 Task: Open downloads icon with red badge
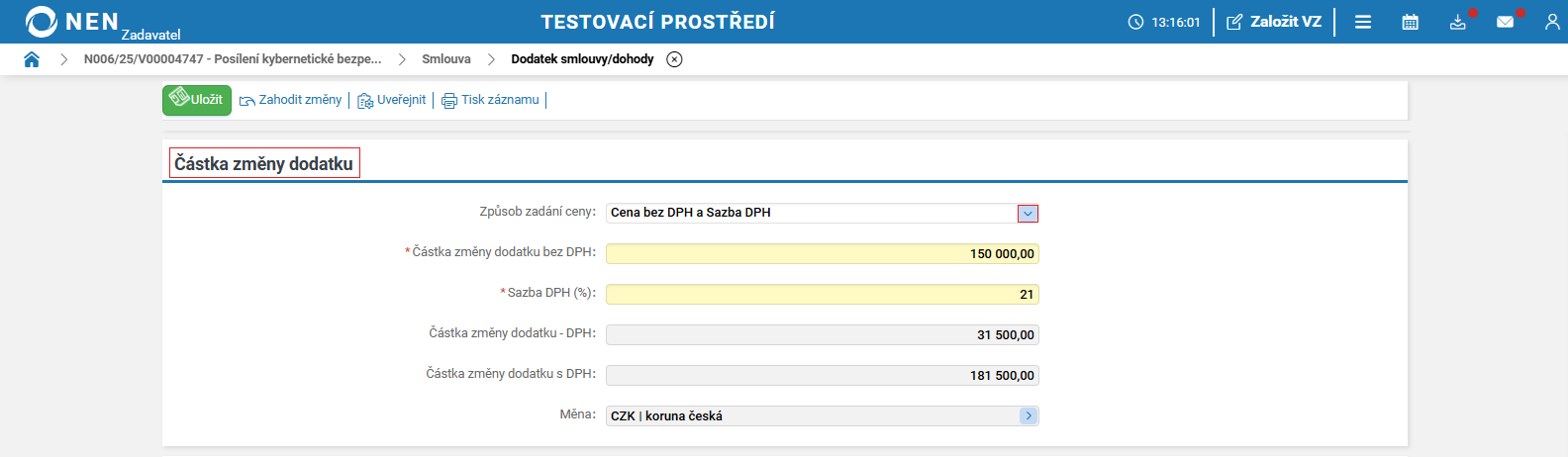pyautogui.click(x=1458, y=22)
